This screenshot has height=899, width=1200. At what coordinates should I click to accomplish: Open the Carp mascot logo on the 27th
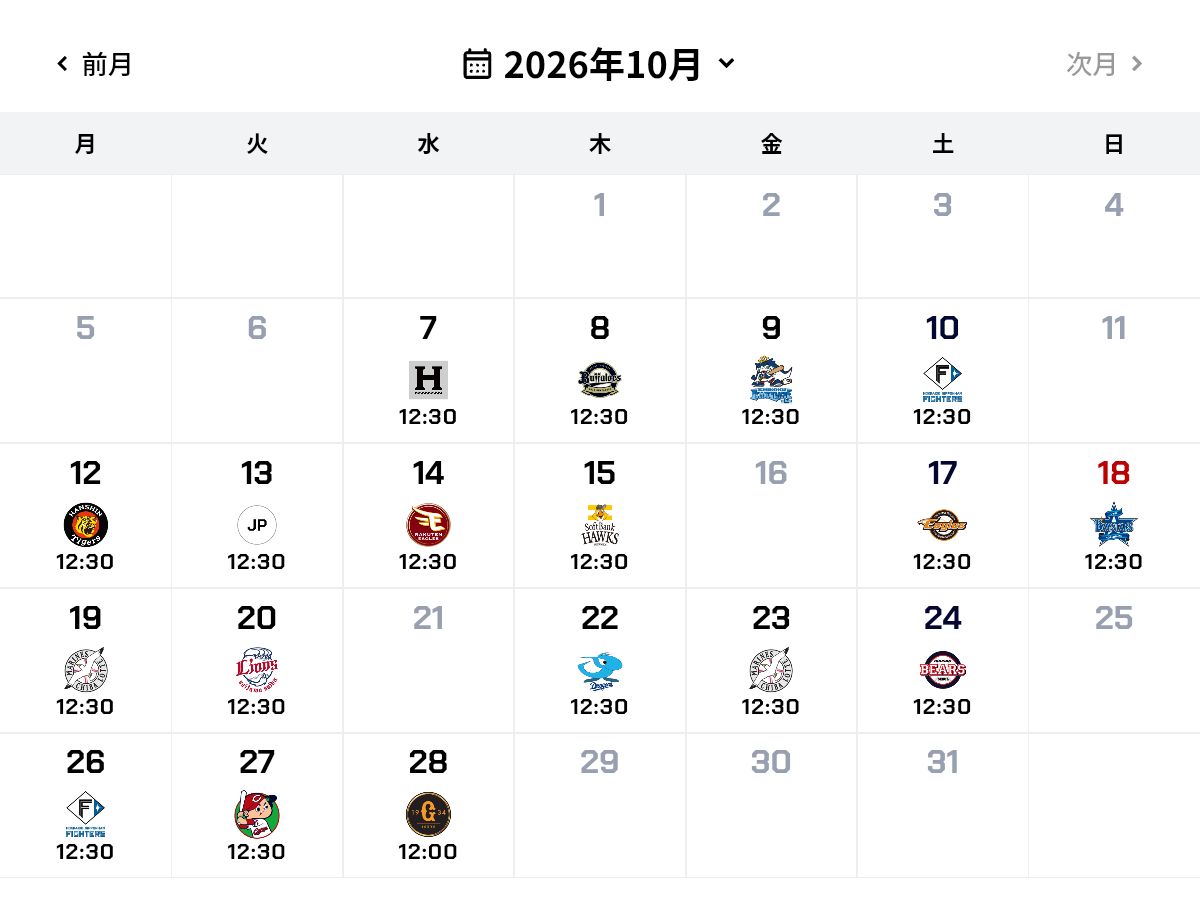click(x=257, y=815)
